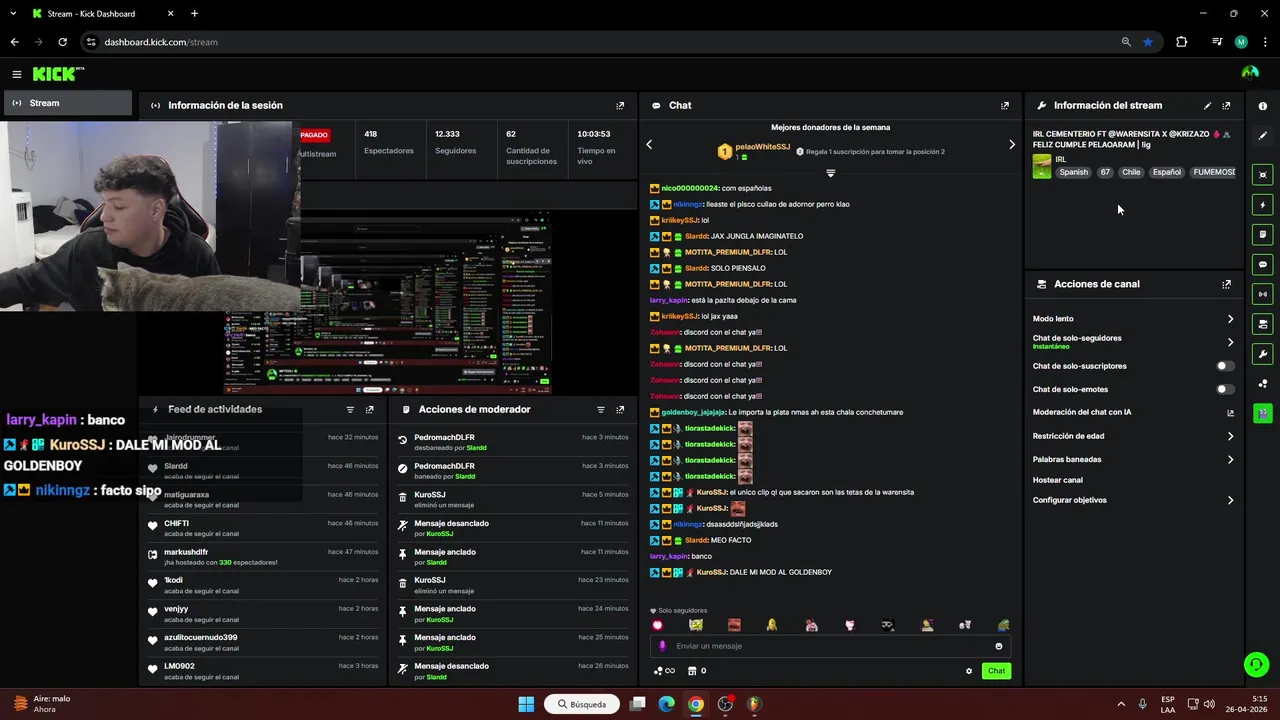Screen dimensions: 1280x720
Task: Toggle the channel actions widget in sidebar
Action: (x=1263, y=324)
